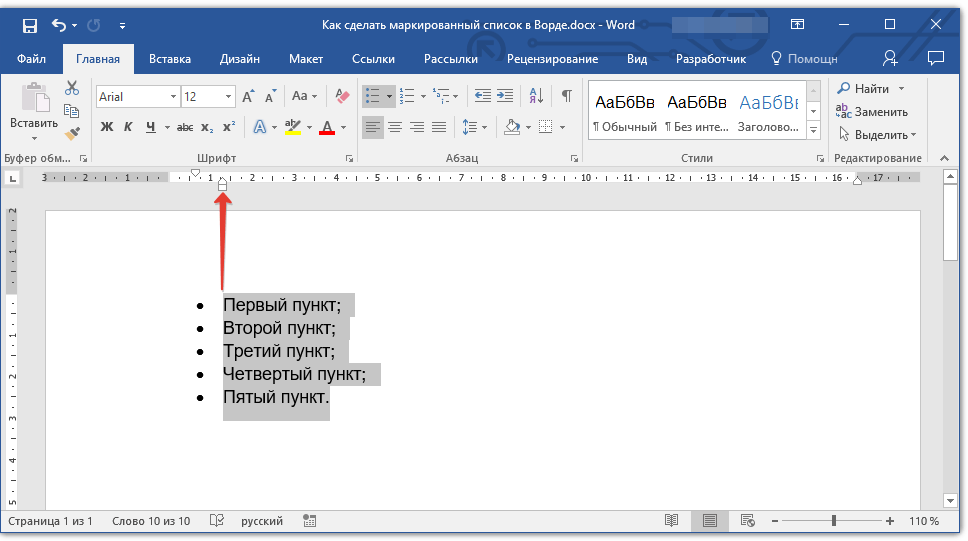The height and width of the screenshot is (541, 968).
Task: Center-align the selected text
Action: pos(395,127)
